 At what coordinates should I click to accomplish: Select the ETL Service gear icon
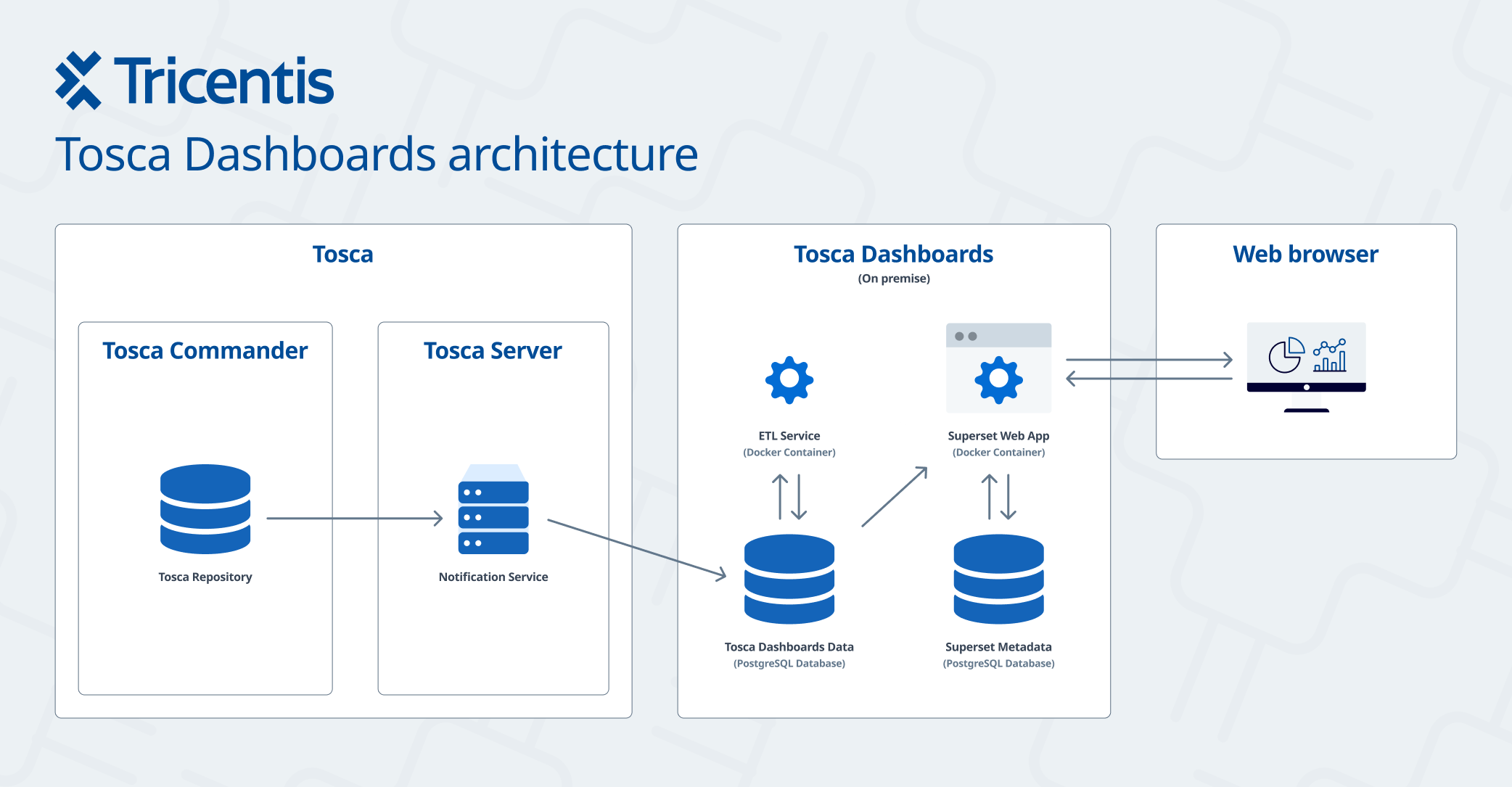[x=789, y=379]
